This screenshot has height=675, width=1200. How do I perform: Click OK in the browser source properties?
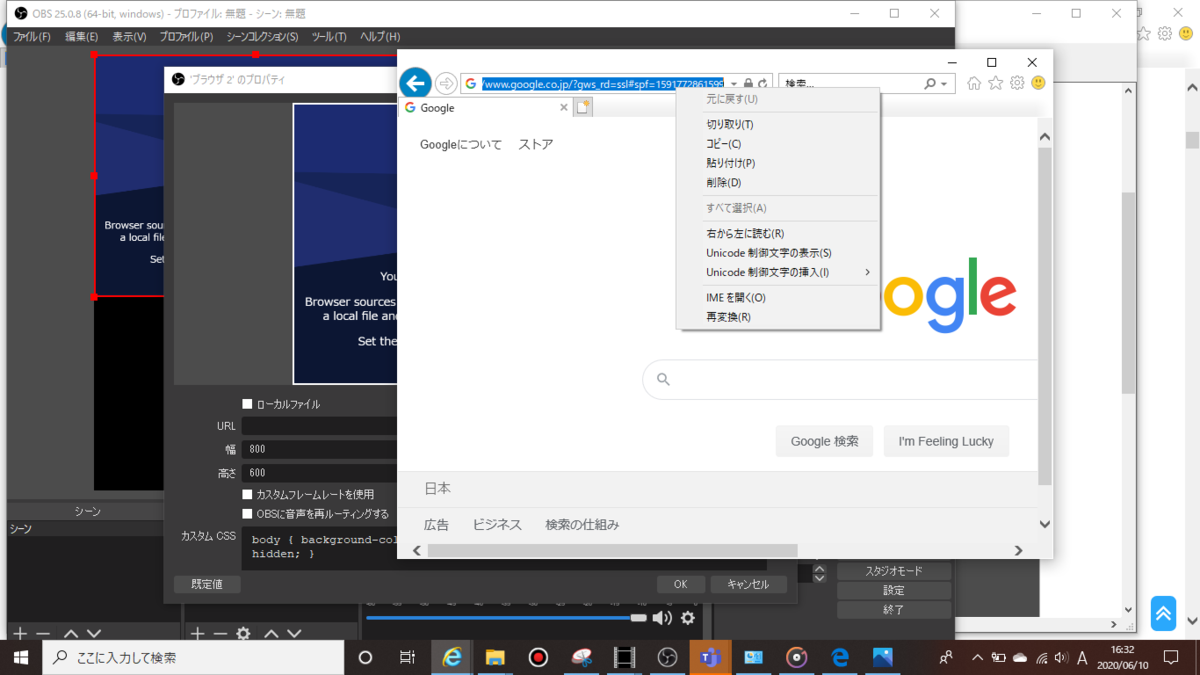[x=680, y=583]
